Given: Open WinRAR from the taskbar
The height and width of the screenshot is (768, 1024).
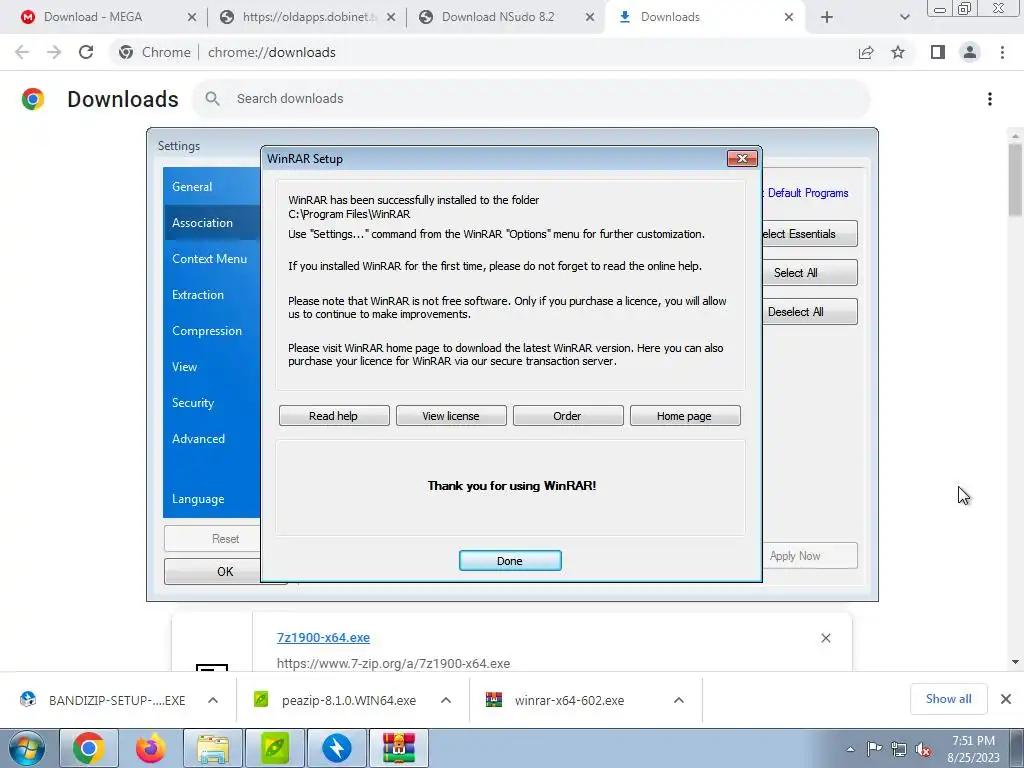Looking at the screenshot, I should 399,748.
